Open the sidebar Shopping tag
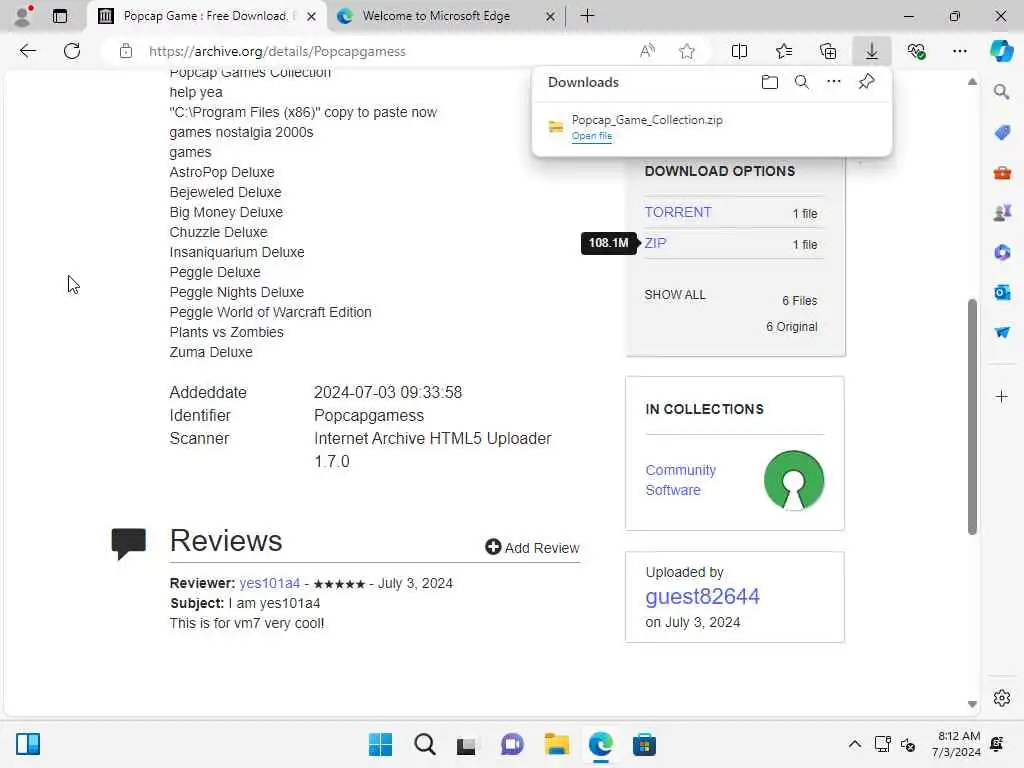The height and width of the screenshot is (768, 1024). (x=1002, y=133)
